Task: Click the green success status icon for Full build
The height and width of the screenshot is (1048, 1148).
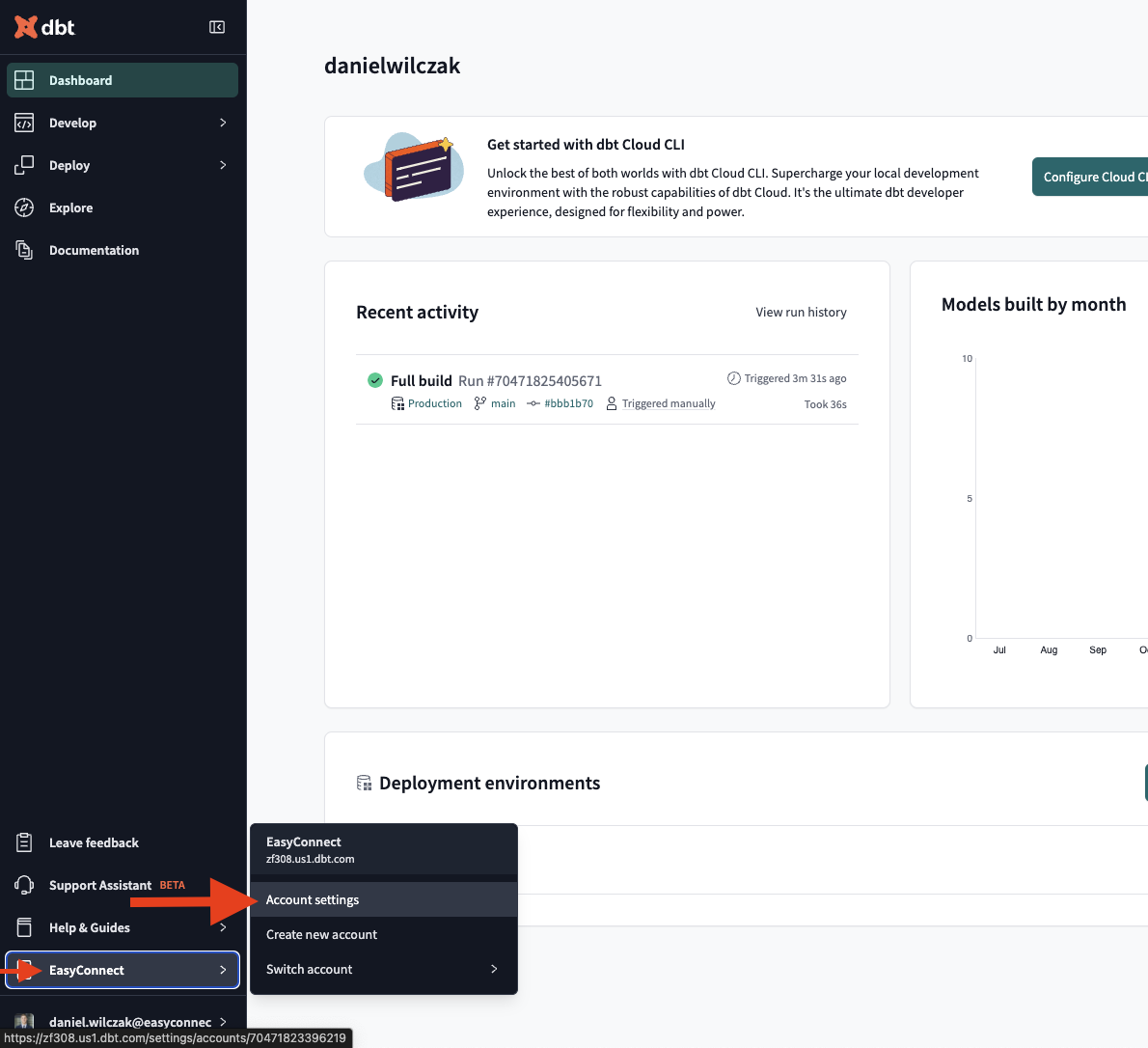Action: point(375,380)
